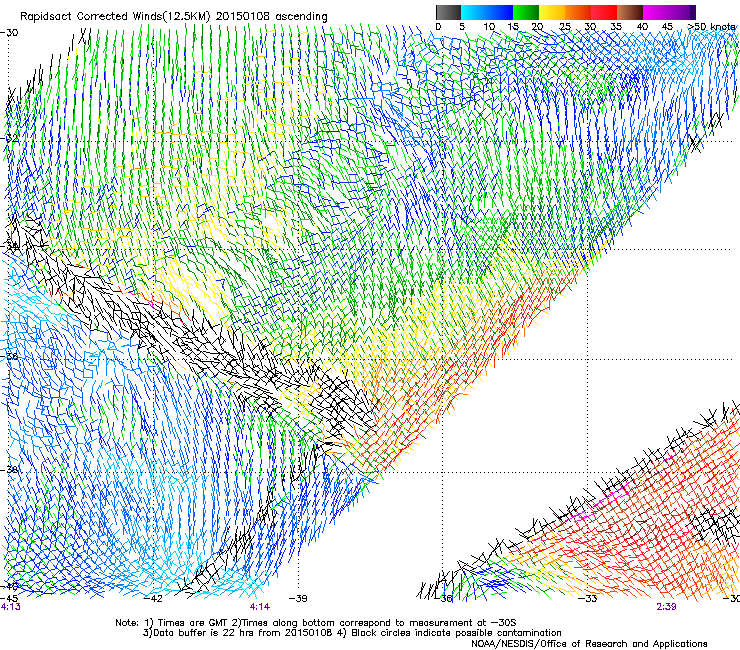
Task: Click the '>50 knots' legend label
Action: [712, 27]
